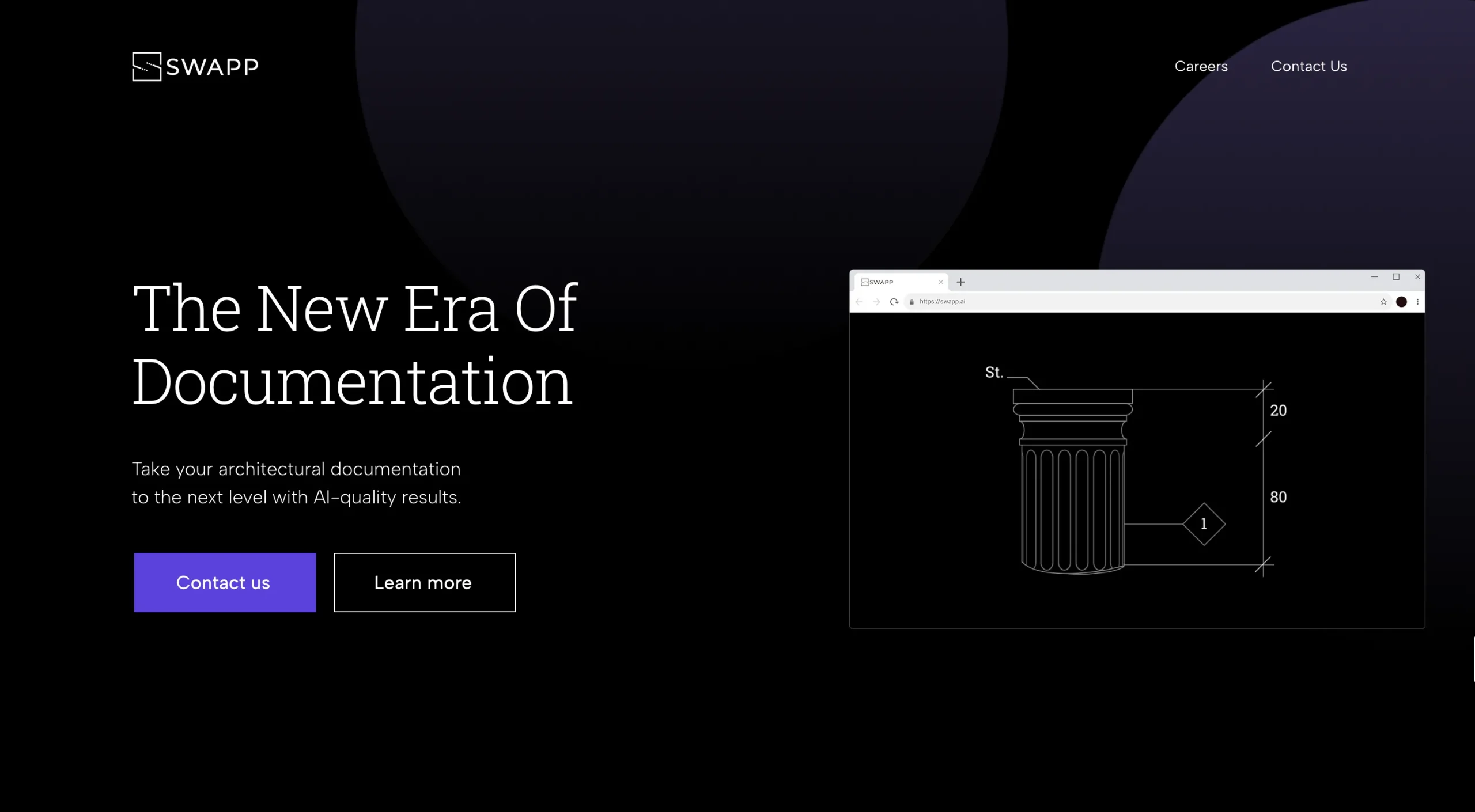Close the mock browser window
1475x812 pixels.
point(1418,277)
